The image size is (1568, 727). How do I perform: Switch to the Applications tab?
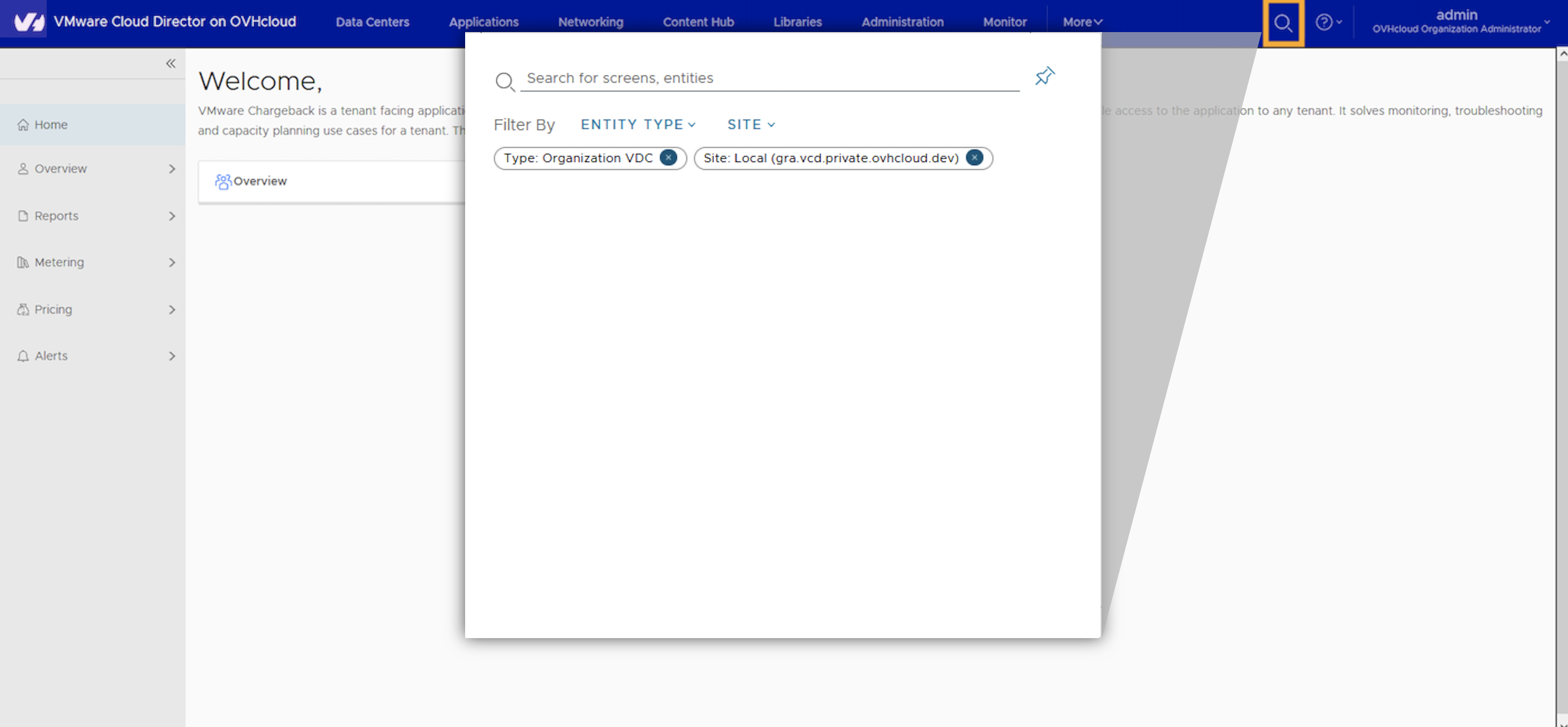click(x=484, y=22)
